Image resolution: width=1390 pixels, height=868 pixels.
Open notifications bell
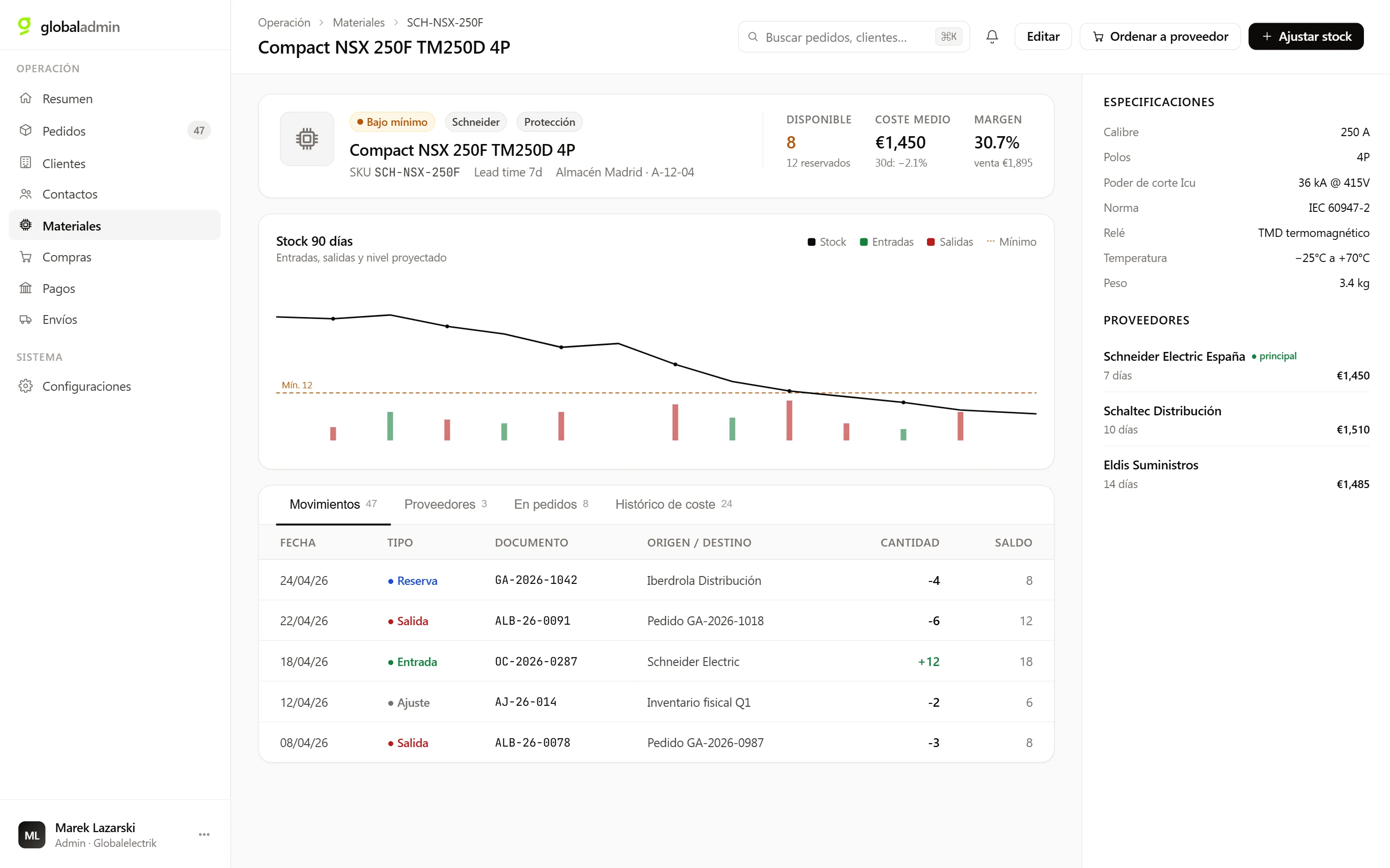click(x=992, y=37)
